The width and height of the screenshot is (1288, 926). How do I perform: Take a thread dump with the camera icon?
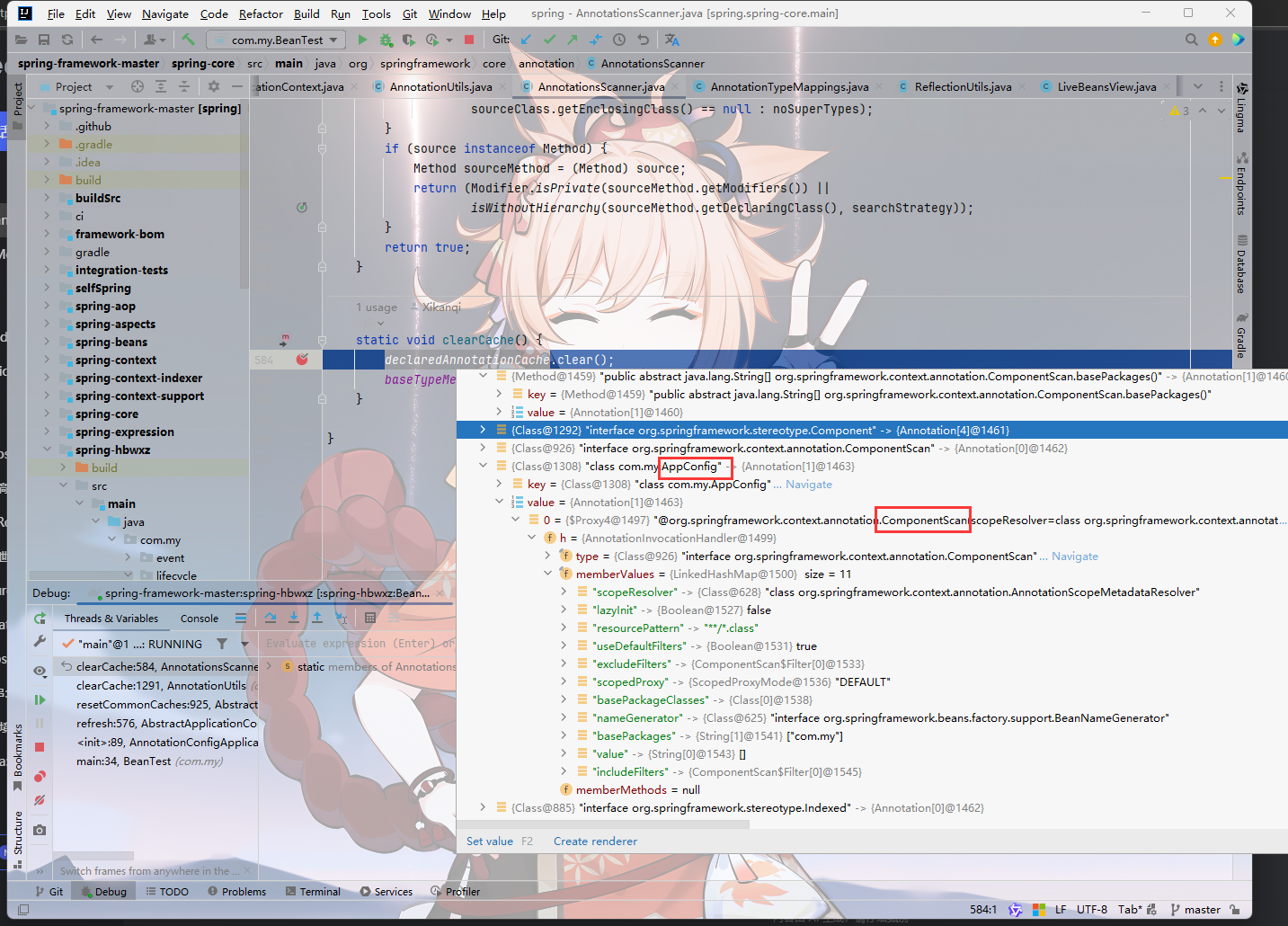point(40,830)
